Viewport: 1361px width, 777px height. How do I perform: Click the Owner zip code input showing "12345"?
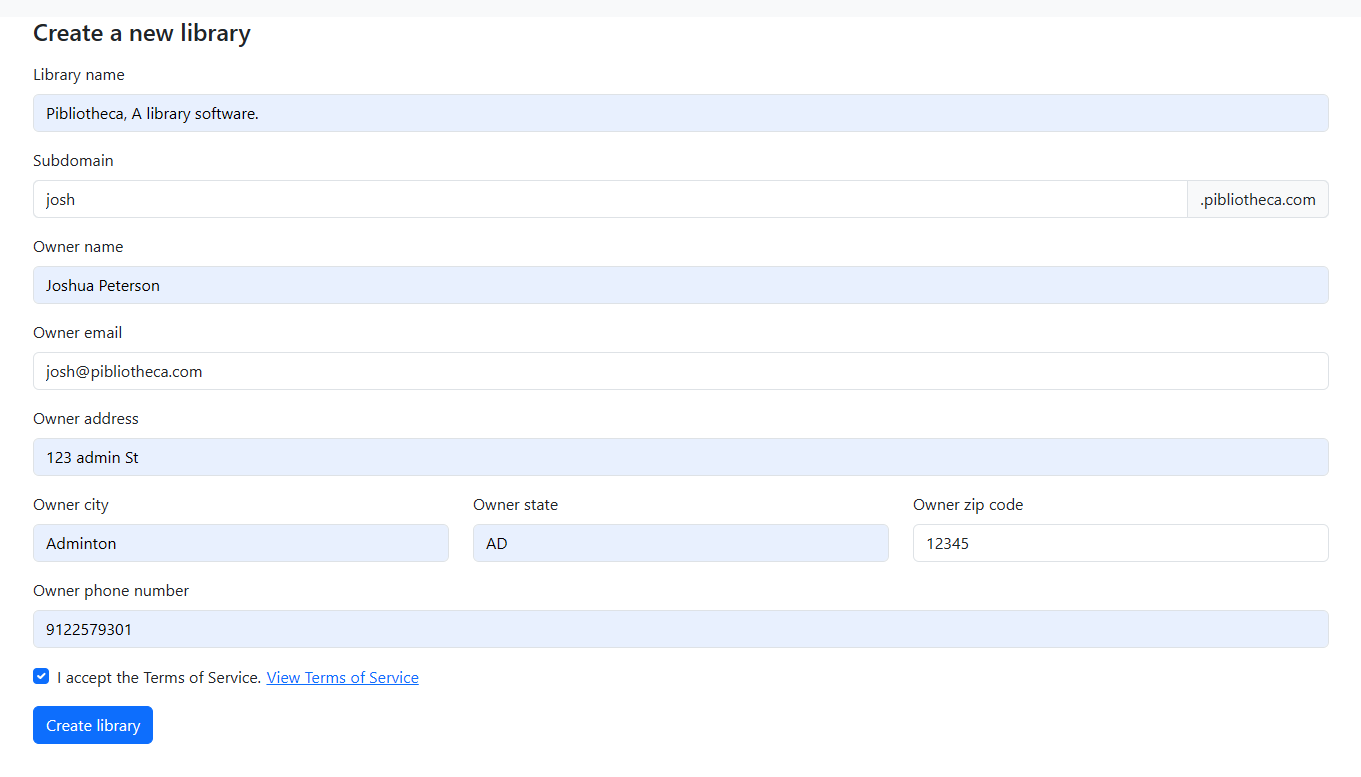pyautogui.click(x=1120, y=543)
